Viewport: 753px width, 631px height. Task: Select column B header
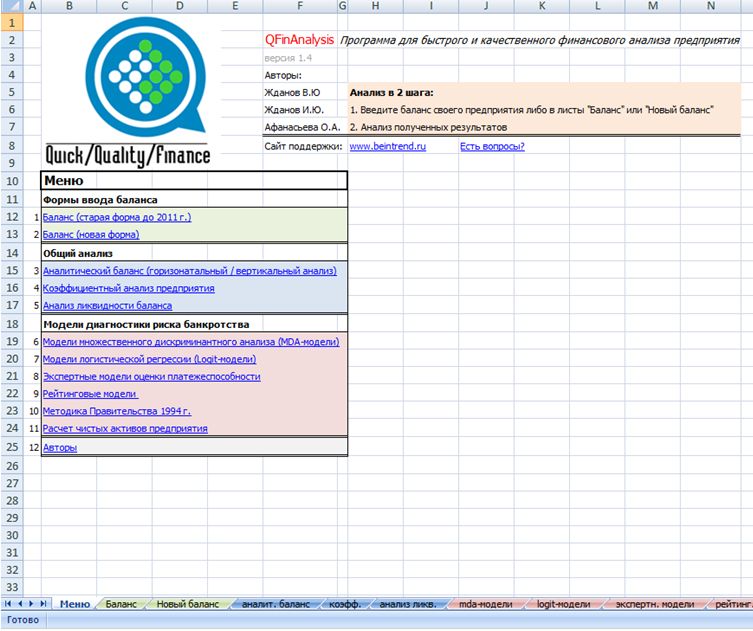tap(69, 6)
